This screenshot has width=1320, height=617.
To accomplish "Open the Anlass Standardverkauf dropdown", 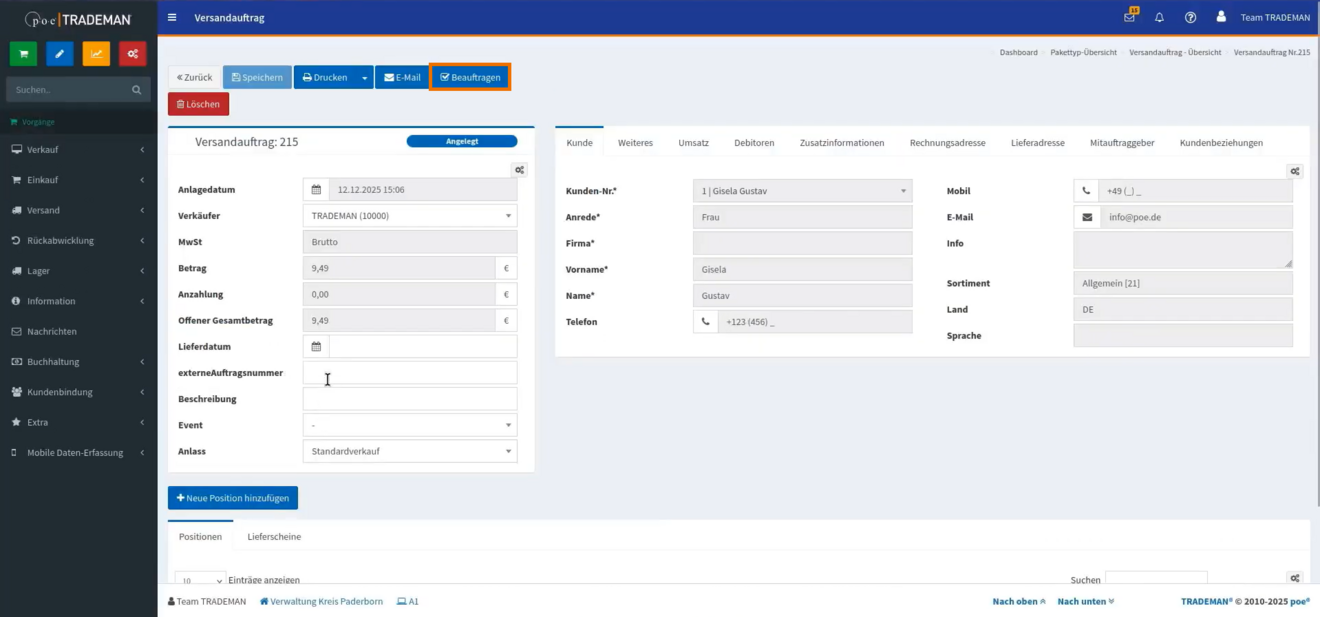I will [x=410, y=451].
